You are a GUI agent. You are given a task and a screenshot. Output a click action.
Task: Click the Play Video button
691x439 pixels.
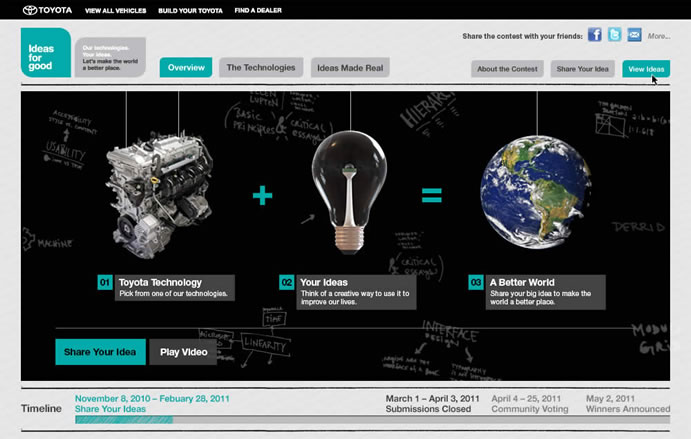183,352
